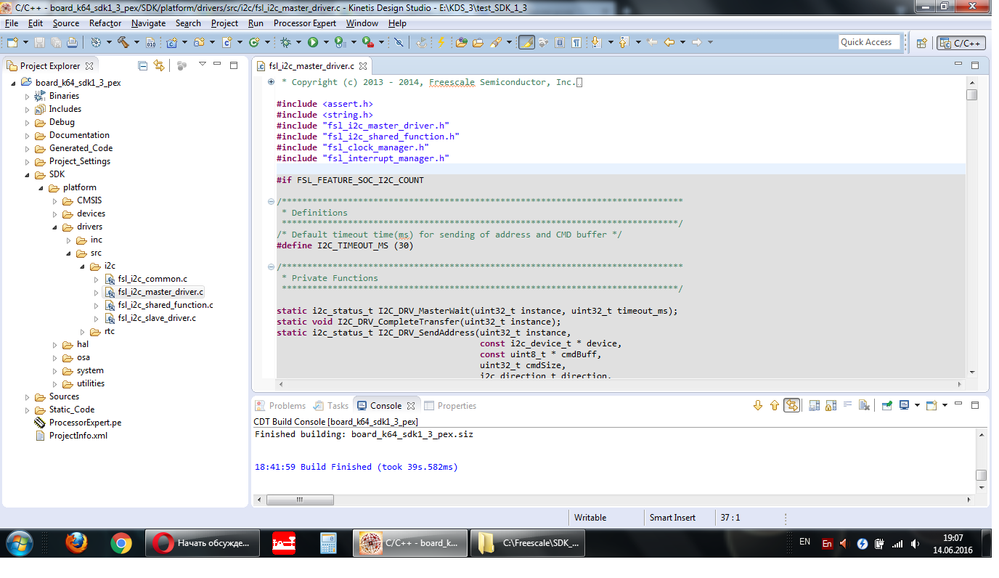The width and height of the screenshot is (999, 578).
Task: Click Next Annotation arrow icon in toolbar
Action: [596, 42]
